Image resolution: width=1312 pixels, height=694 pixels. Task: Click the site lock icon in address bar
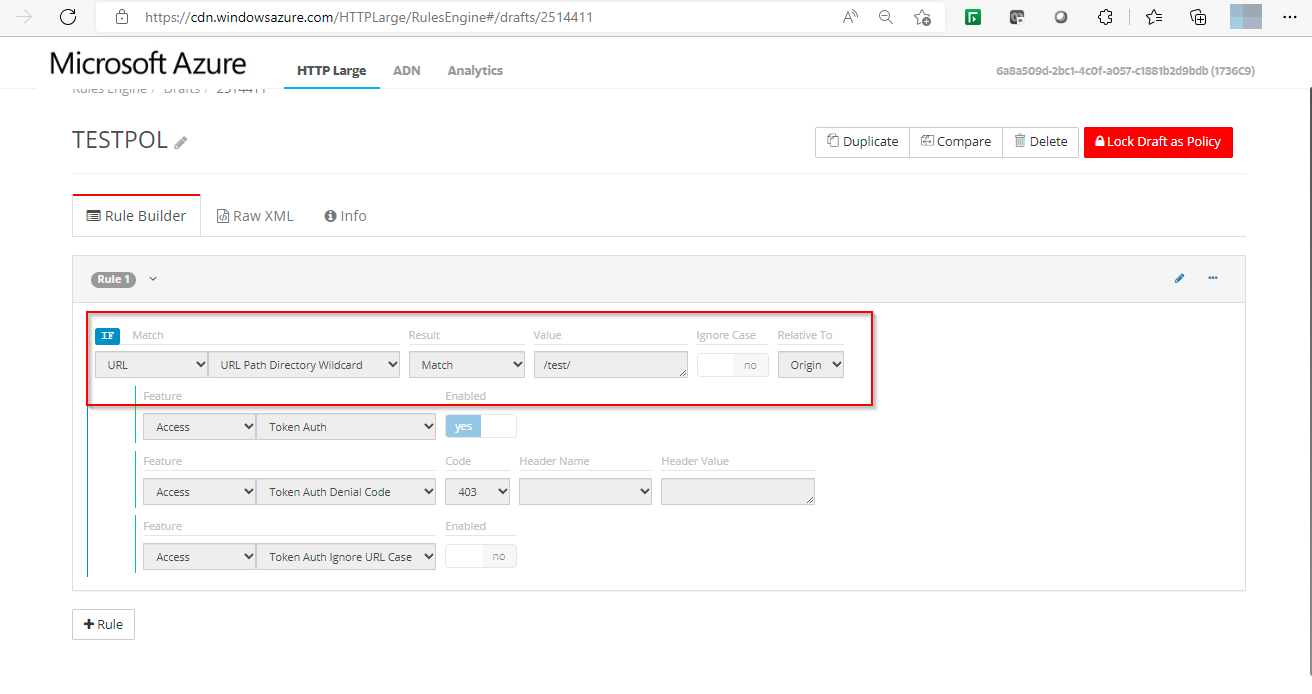pos(122,17)
